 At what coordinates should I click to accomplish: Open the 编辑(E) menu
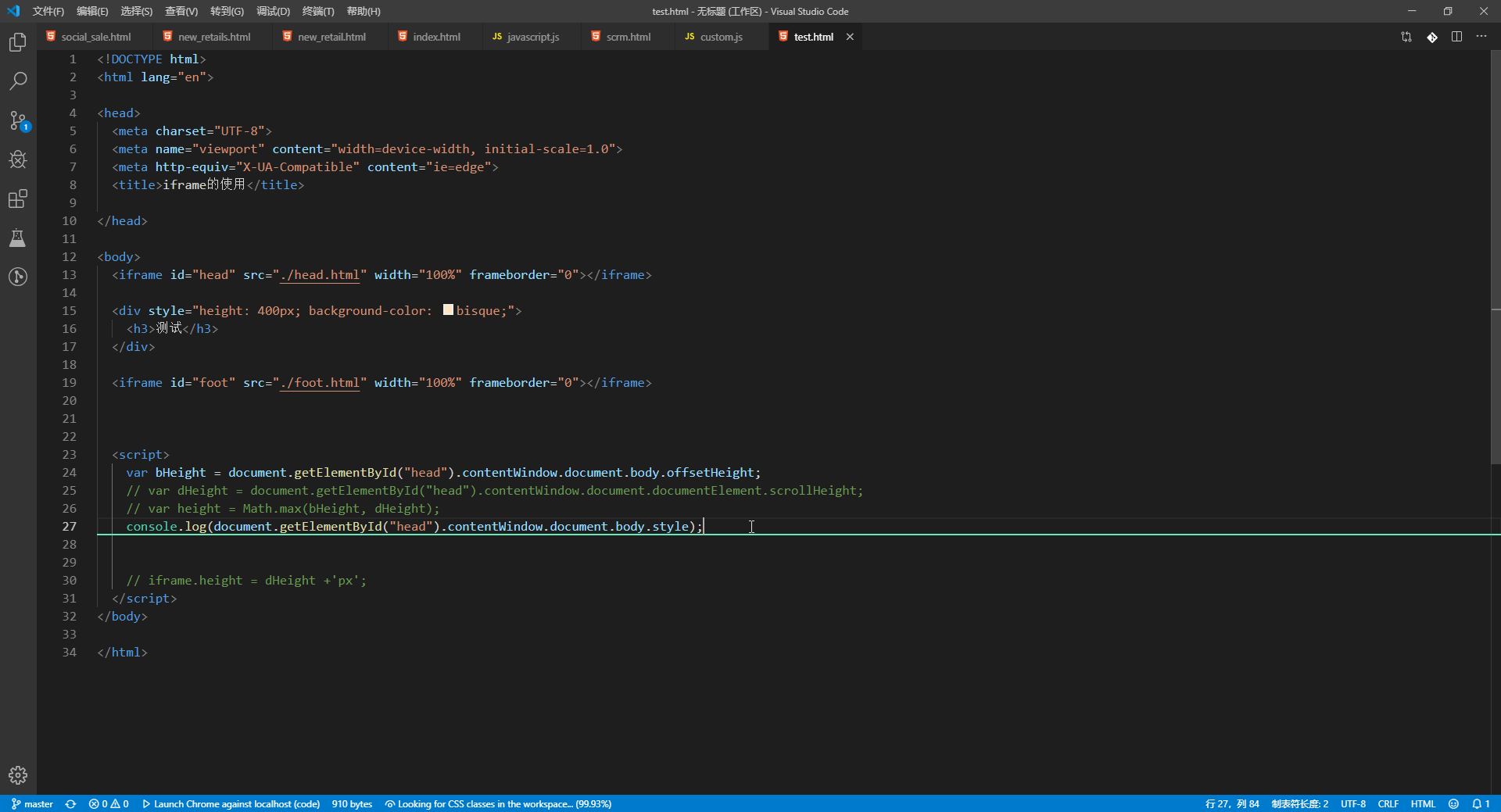click(92, 11)
